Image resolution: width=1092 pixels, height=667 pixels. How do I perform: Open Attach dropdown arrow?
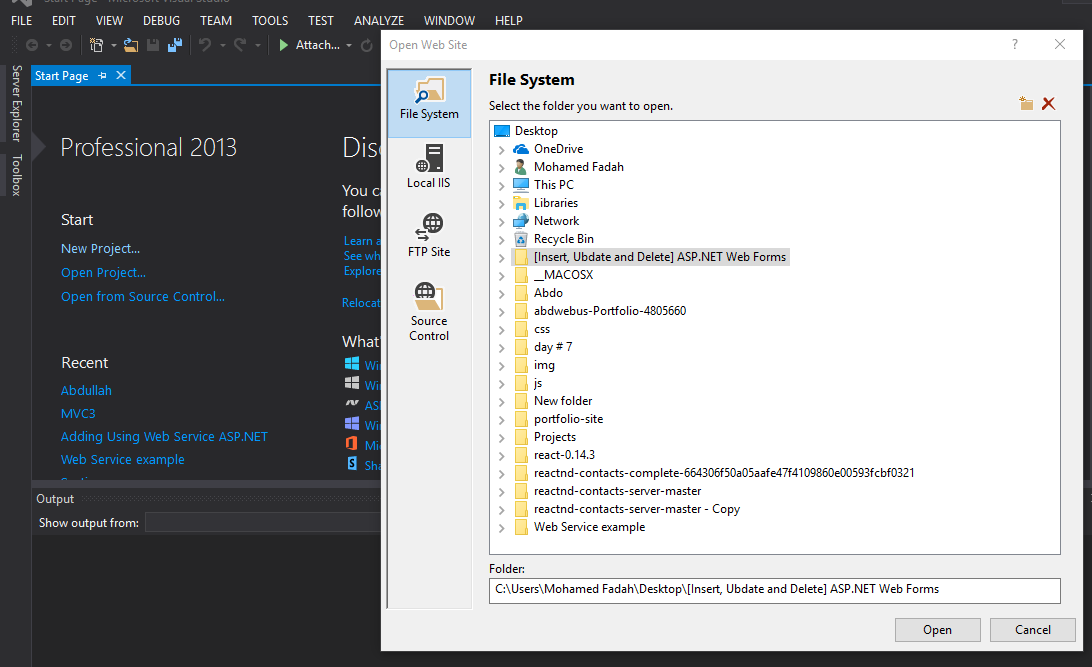[349, 45]
